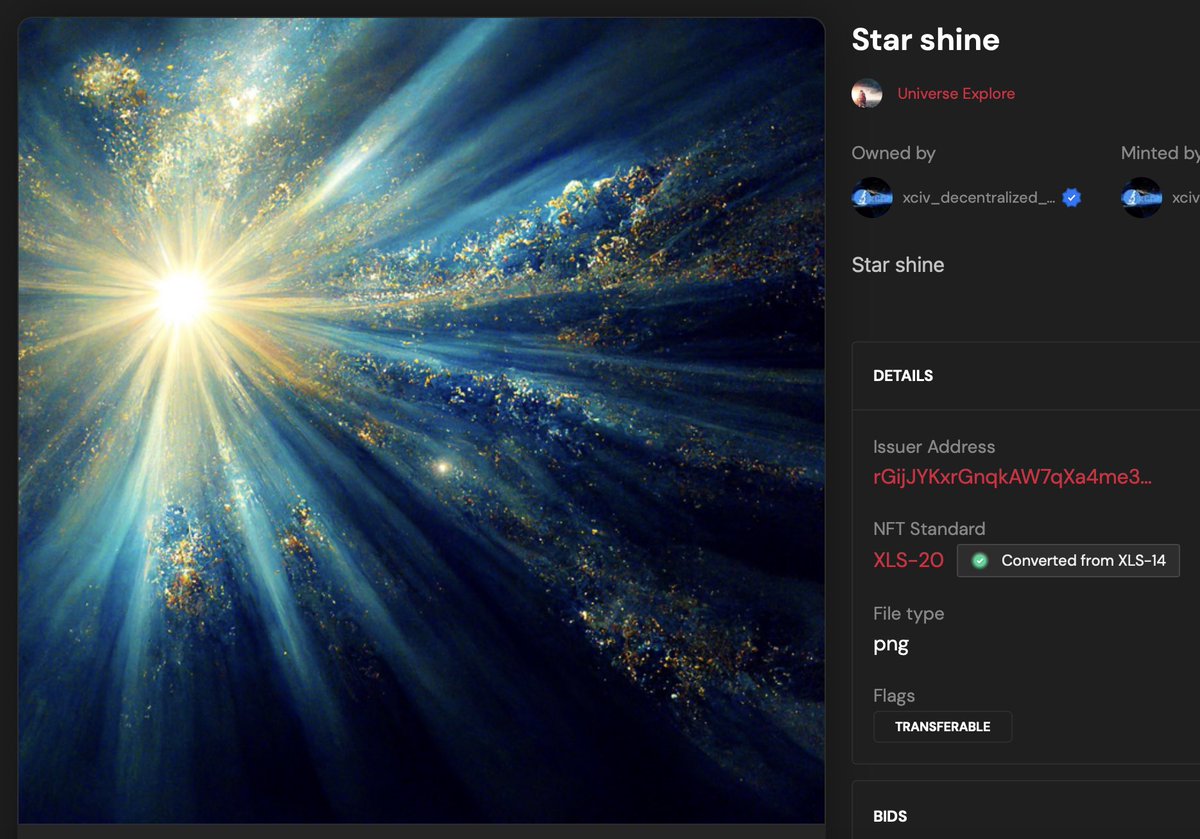Open the rGijJYKxrGnqkAW7qXa4me3 issuer address
Viewport: 1200px width, 839px height.
point(1012,478)
